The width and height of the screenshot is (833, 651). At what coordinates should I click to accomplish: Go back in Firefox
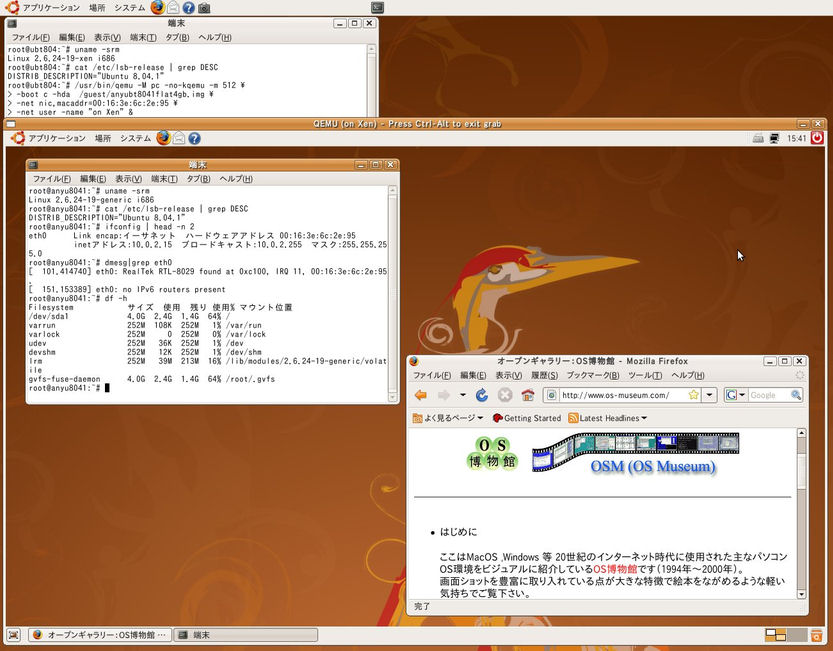click(421, 395)
